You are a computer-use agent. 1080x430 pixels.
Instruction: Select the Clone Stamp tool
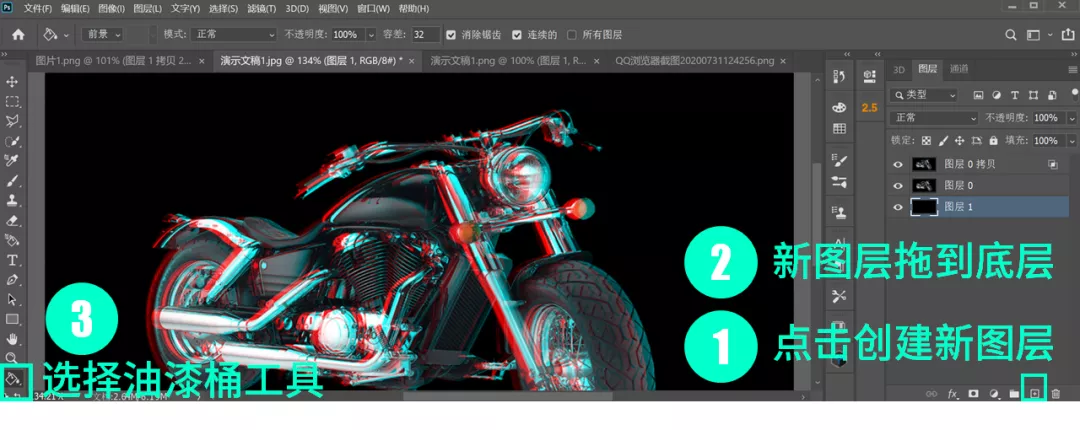point(12,201)
